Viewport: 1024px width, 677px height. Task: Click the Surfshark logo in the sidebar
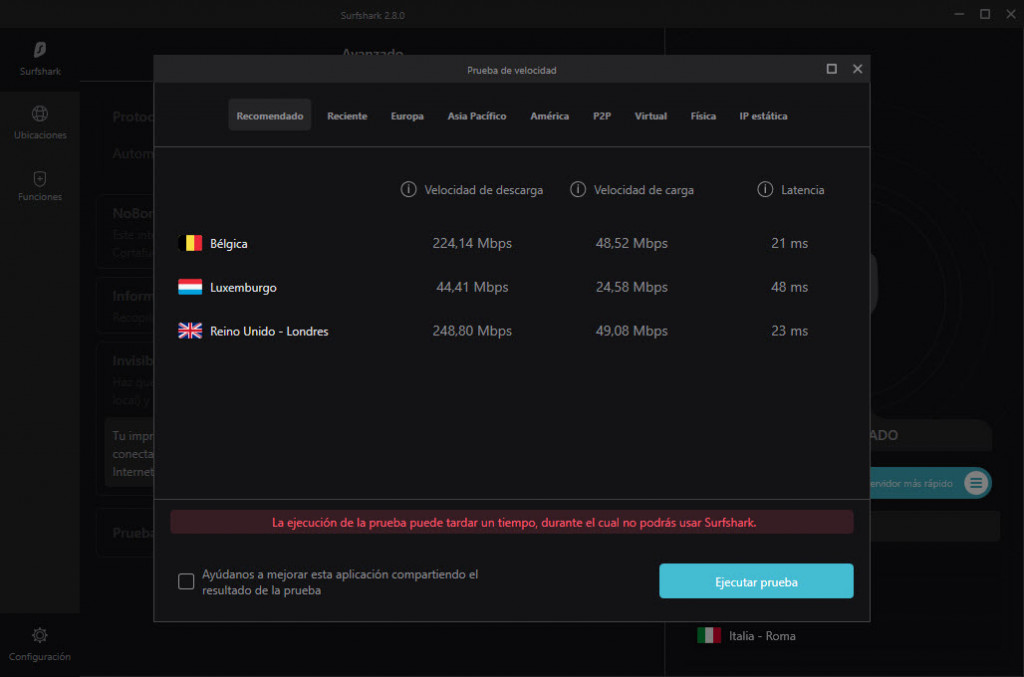[x=40, y=50]
